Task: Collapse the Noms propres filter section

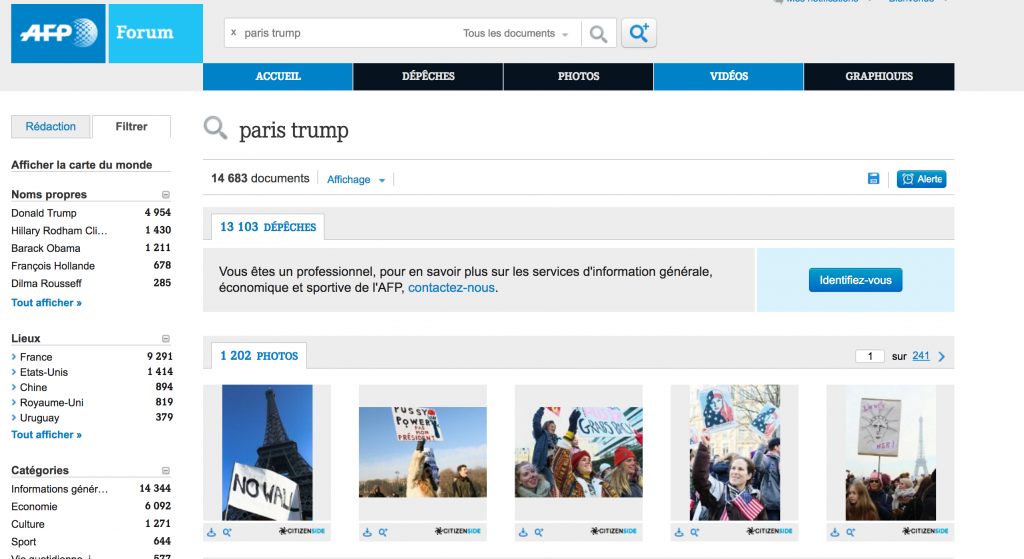Action: coord(166,195)
